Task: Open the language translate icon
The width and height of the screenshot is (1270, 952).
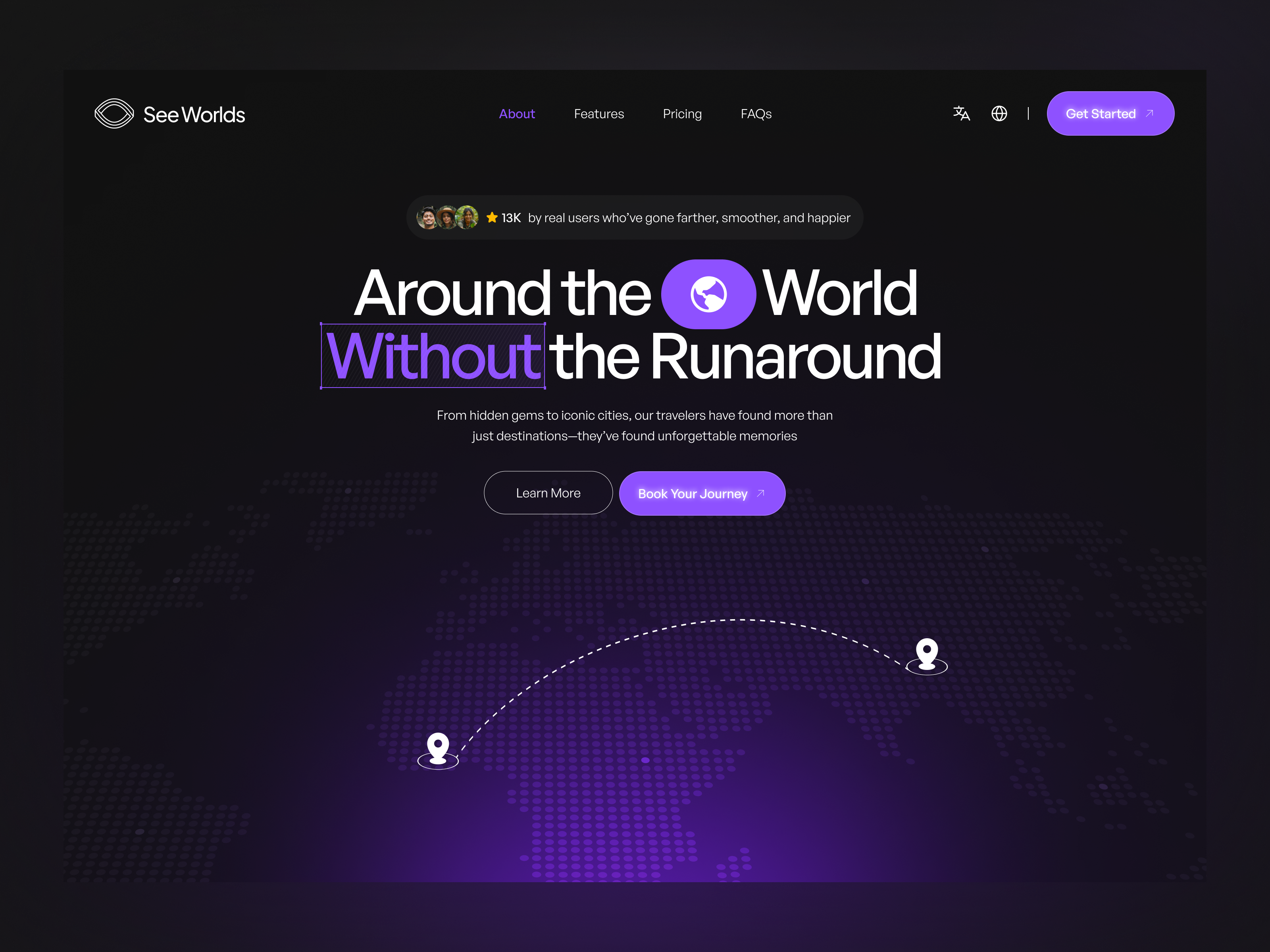Action: pos(961,113)
